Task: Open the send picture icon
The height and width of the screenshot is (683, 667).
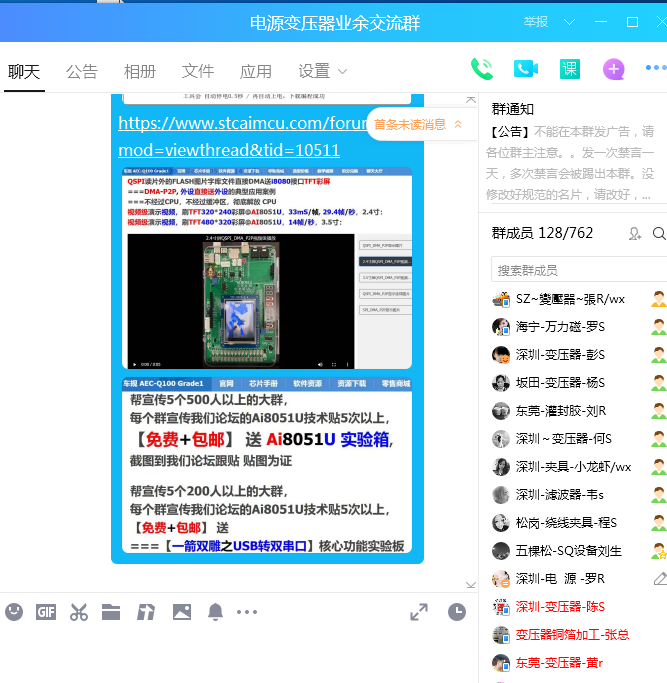Action: pos(182,612)
